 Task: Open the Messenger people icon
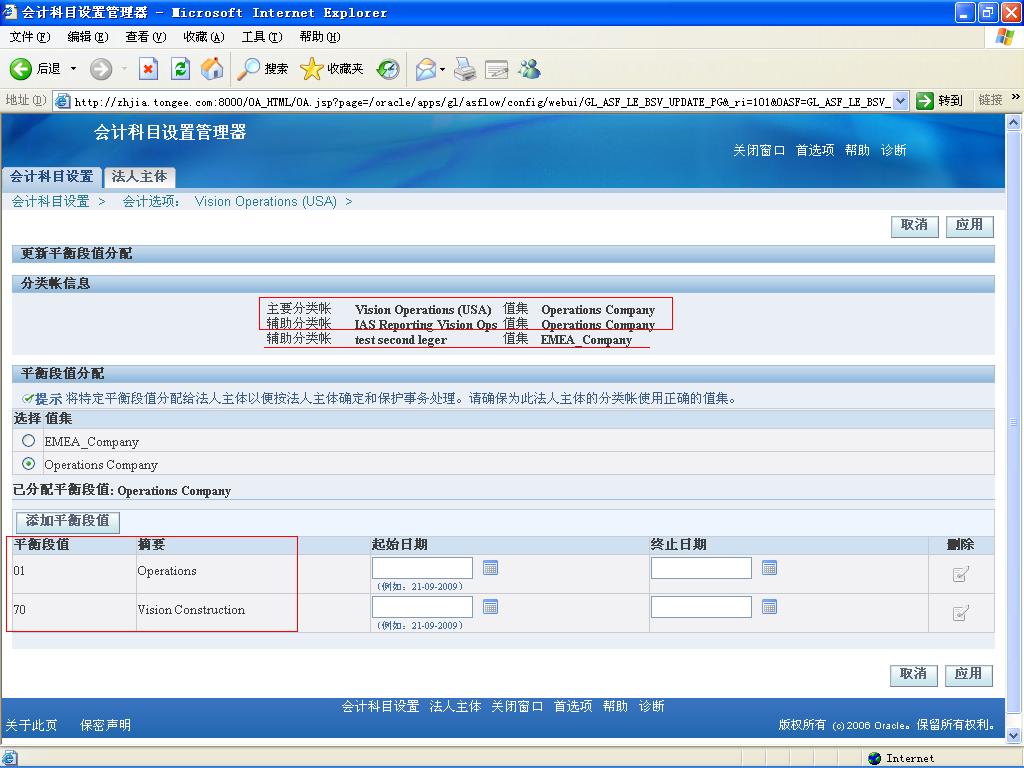pos(529,69)
